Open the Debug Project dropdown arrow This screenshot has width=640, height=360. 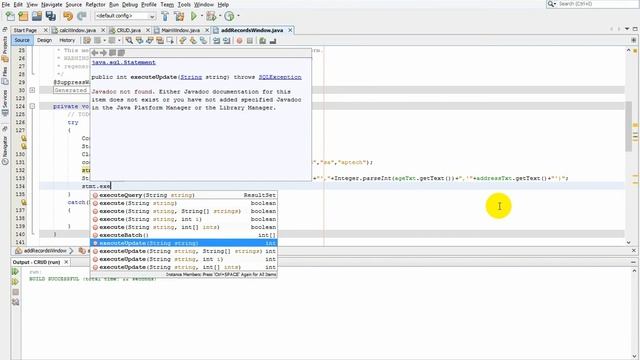pos(220,16)
